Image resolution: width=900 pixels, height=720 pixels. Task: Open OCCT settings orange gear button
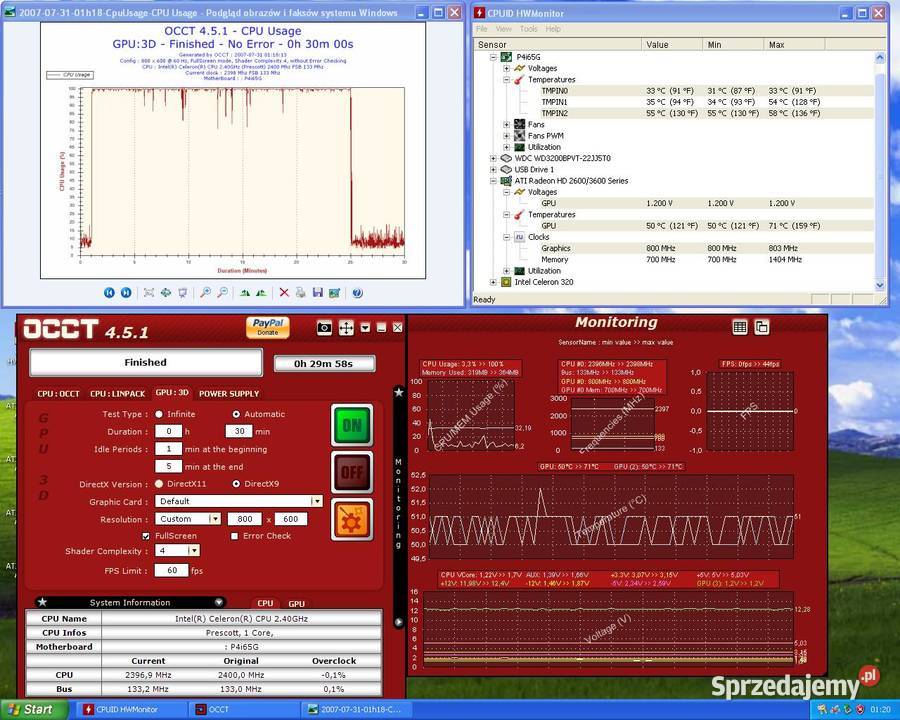pyautogui.click(x=352, y=520)
